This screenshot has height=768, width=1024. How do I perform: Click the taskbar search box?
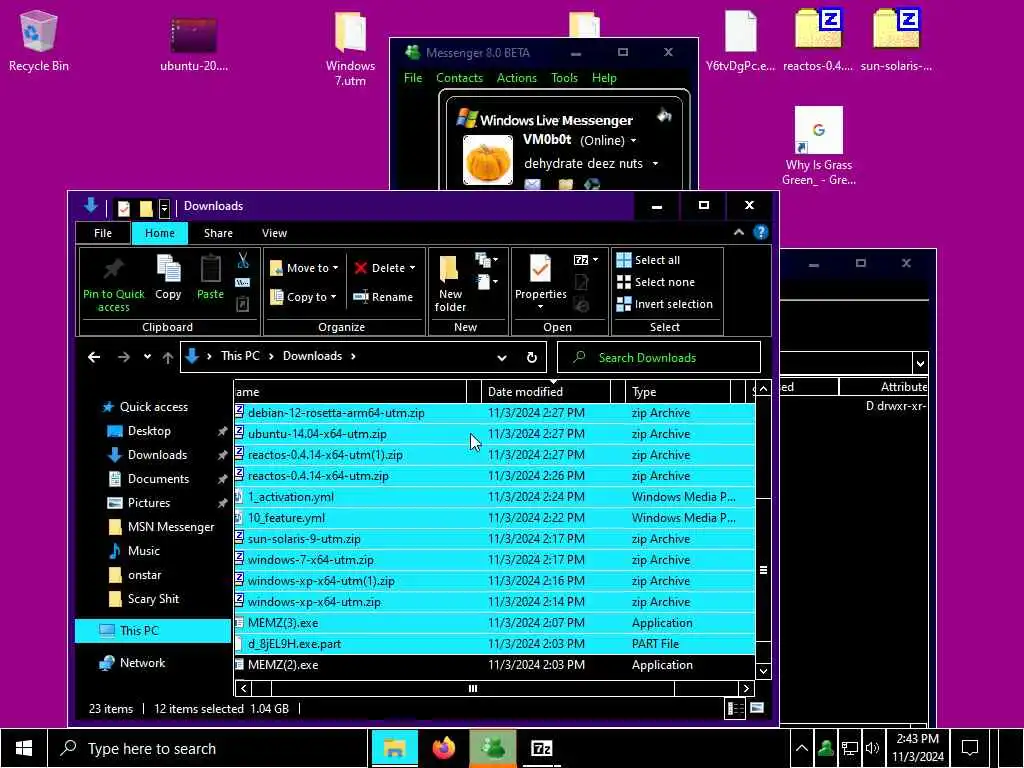tap(208, 748)
